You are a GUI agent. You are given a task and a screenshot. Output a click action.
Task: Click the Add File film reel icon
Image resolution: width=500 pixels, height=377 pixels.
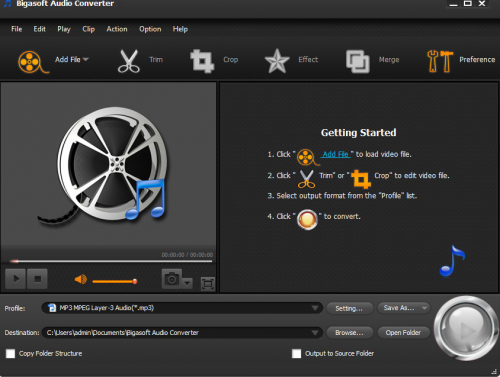click(33, 62)
